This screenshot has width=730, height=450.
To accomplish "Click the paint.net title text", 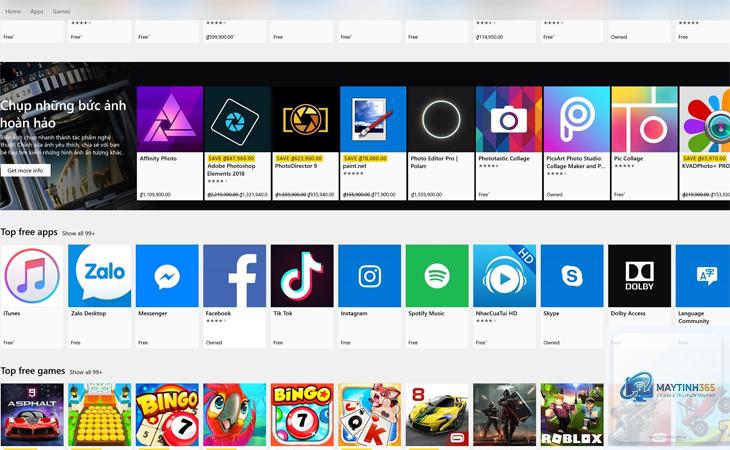I will click(x=355, y=166).
